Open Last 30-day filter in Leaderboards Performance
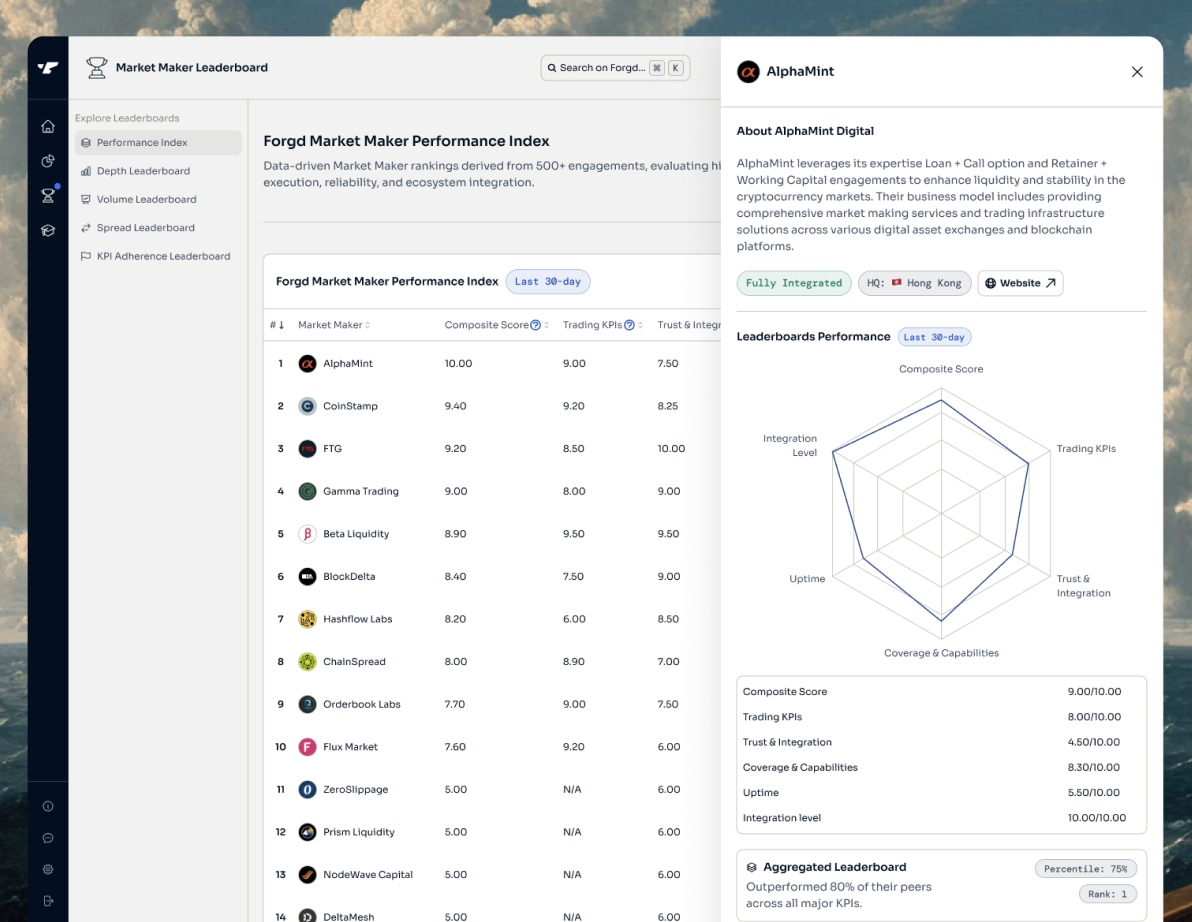 [x=934, y=337]
